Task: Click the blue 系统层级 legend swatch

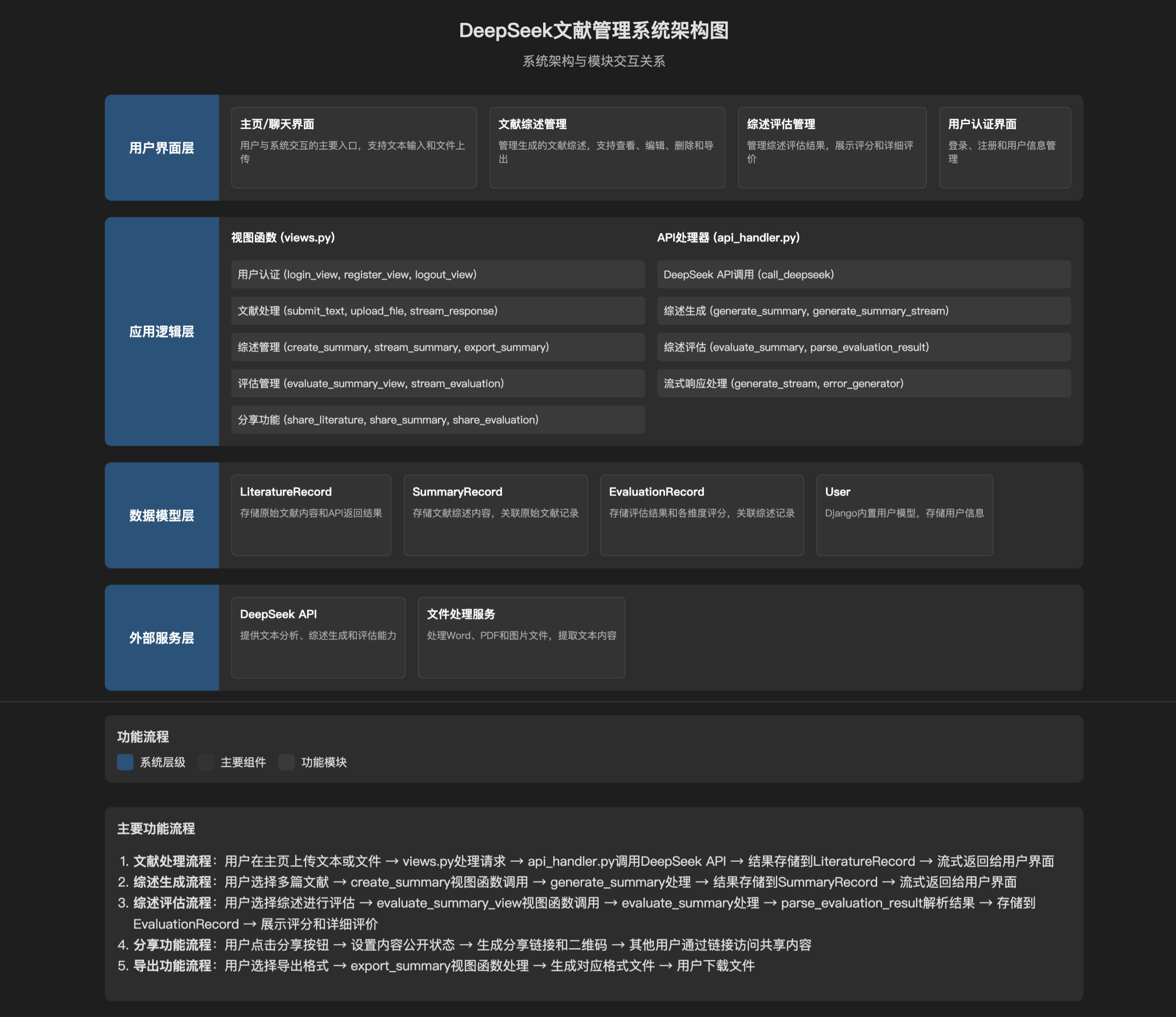Action: [125, 762]
